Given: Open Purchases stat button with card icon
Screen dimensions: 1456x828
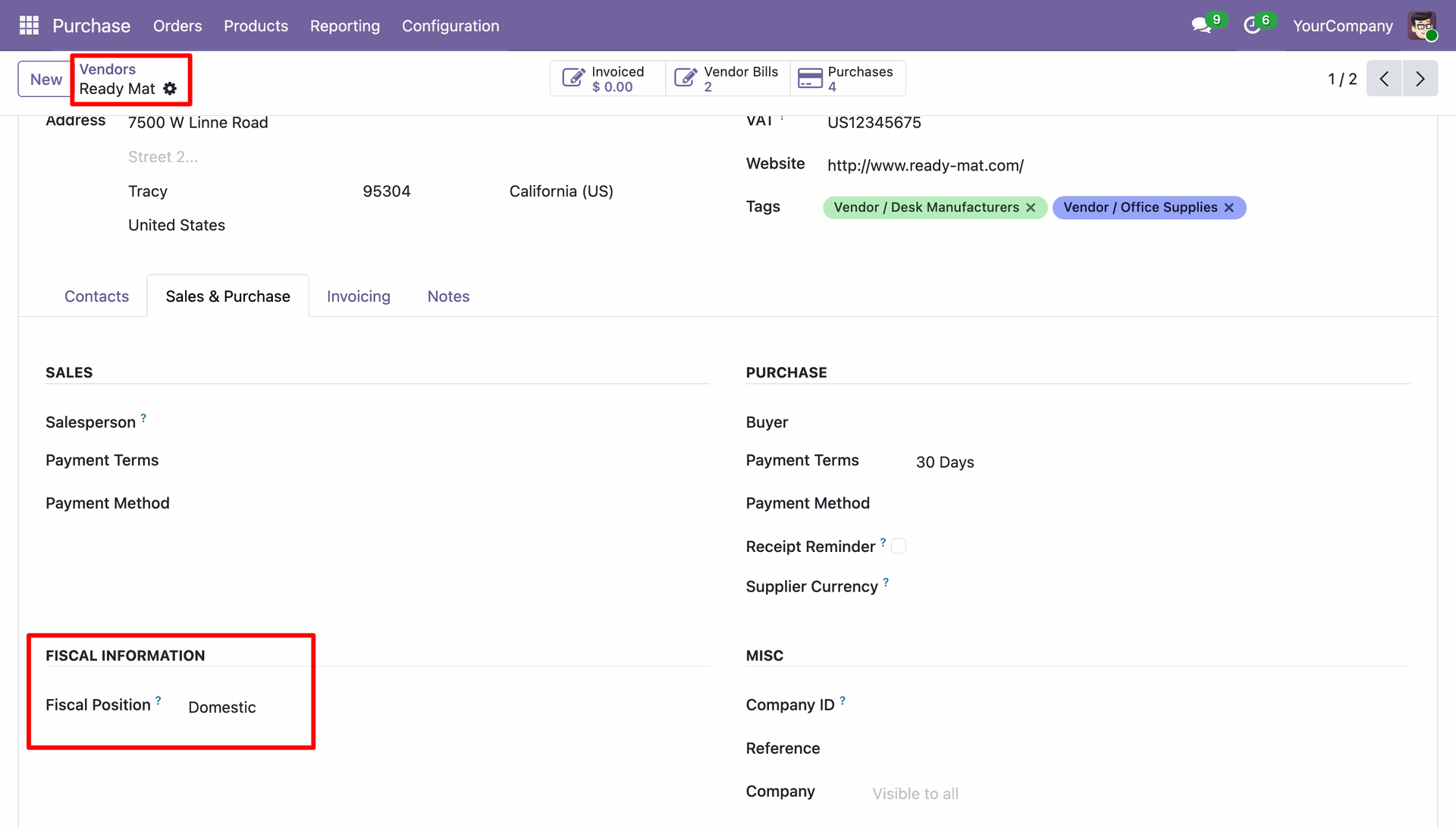Looking at the screenshot, I should tap(847, 79).
